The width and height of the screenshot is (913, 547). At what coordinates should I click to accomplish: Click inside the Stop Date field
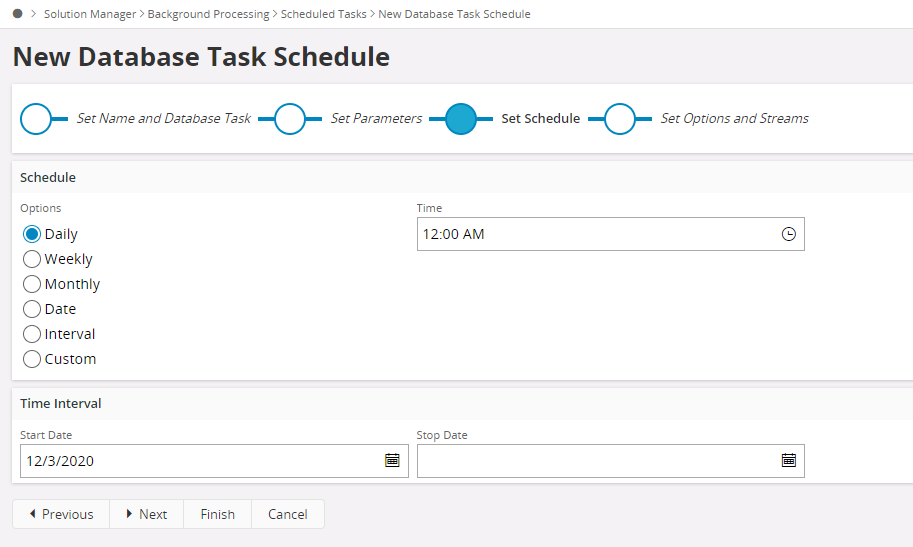pos(596,461)
